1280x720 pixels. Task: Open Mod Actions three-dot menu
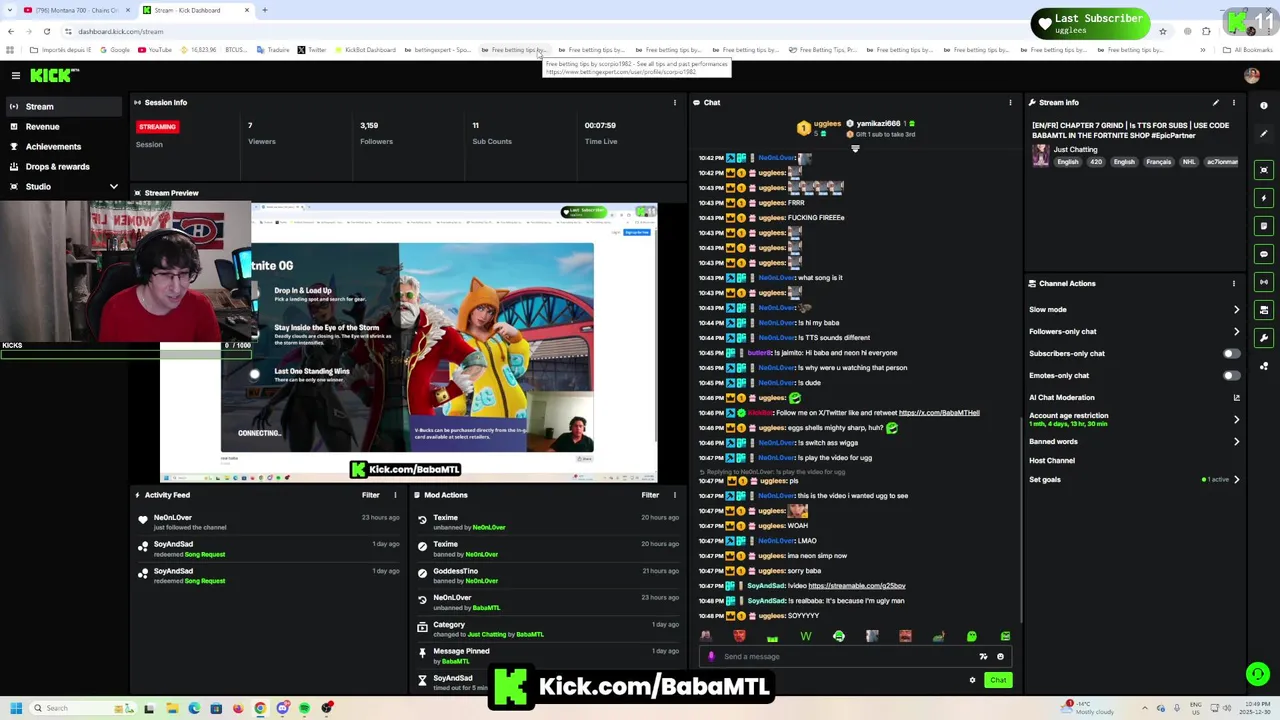coord(674,495)
